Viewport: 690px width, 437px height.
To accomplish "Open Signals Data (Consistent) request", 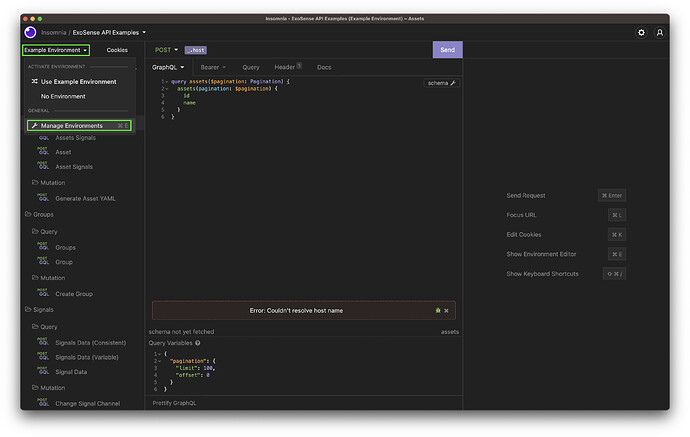I will (90, 342).
